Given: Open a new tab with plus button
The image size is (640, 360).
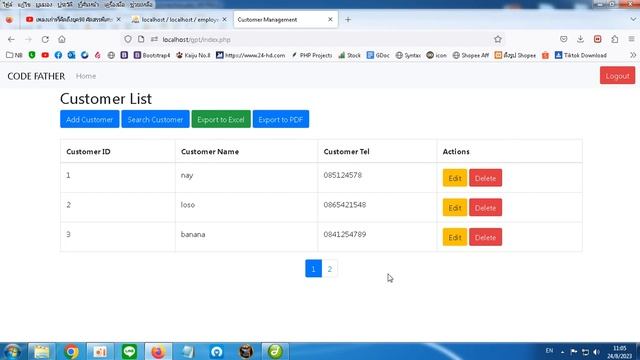Looking at the screenshot, I should (348, 19).
